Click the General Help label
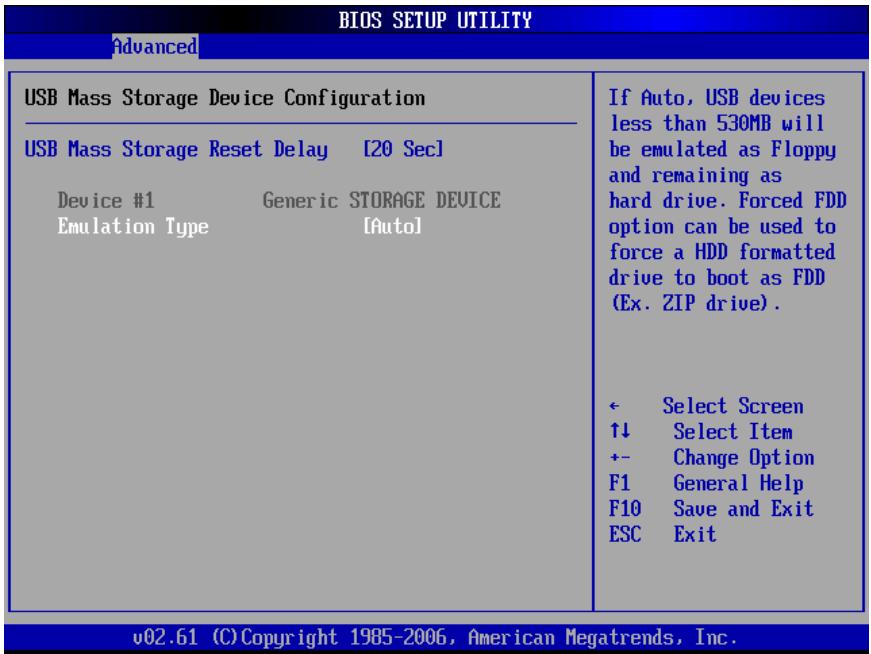This screenshot has height=654, width=871. click(x=738, y=483)
